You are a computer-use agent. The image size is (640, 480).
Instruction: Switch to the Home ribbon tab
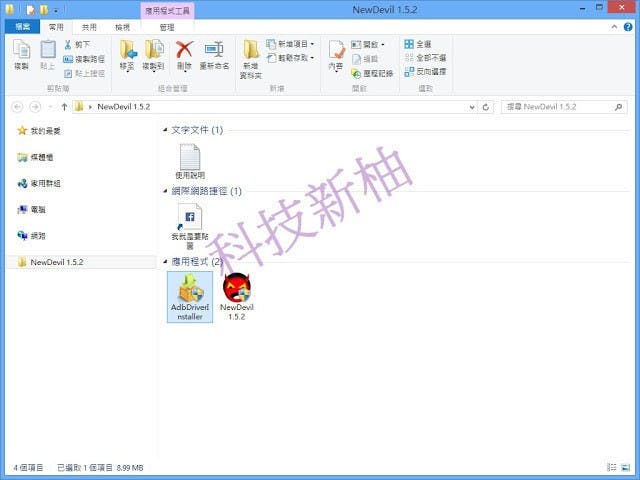tap(56, 27)
